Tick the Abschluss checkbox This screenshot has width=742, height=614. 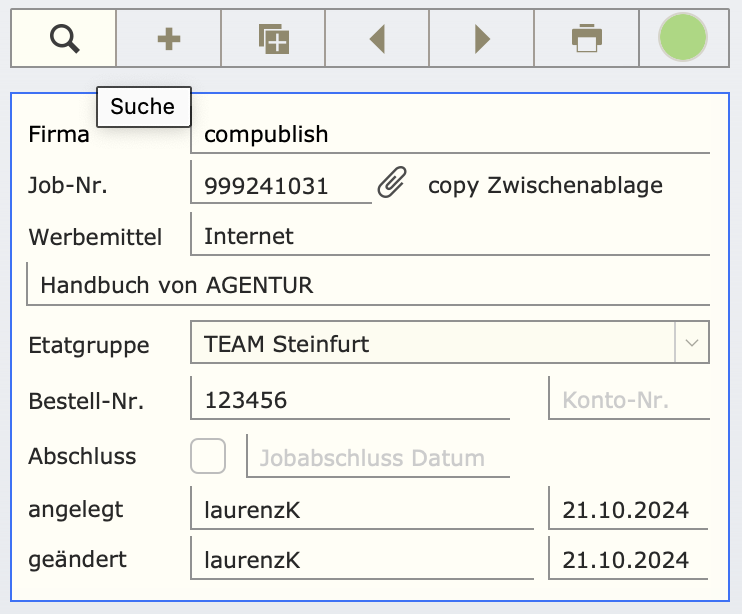click(x=208, y=456)
